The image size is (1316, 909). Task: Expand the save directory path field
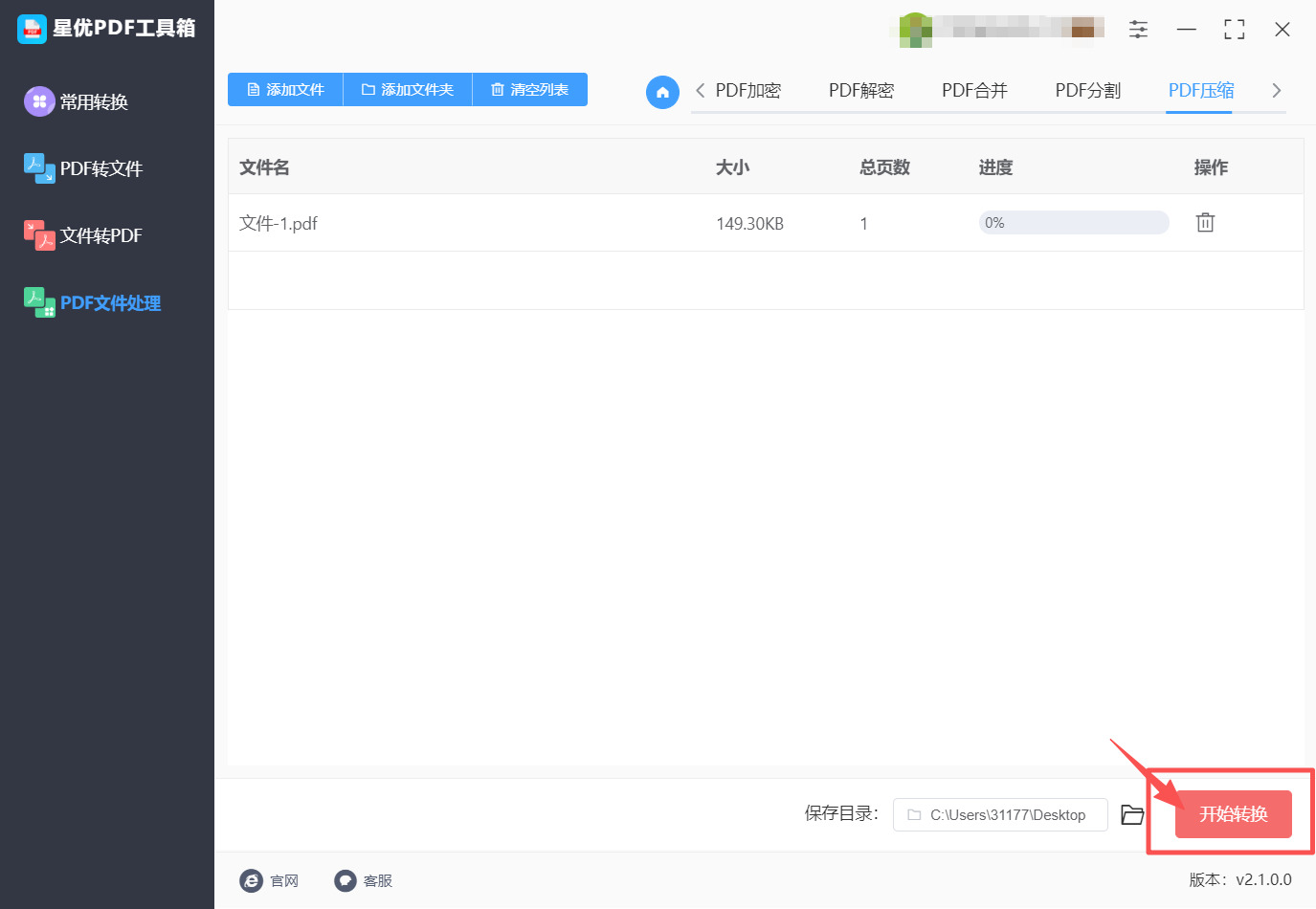pos(999,814)
